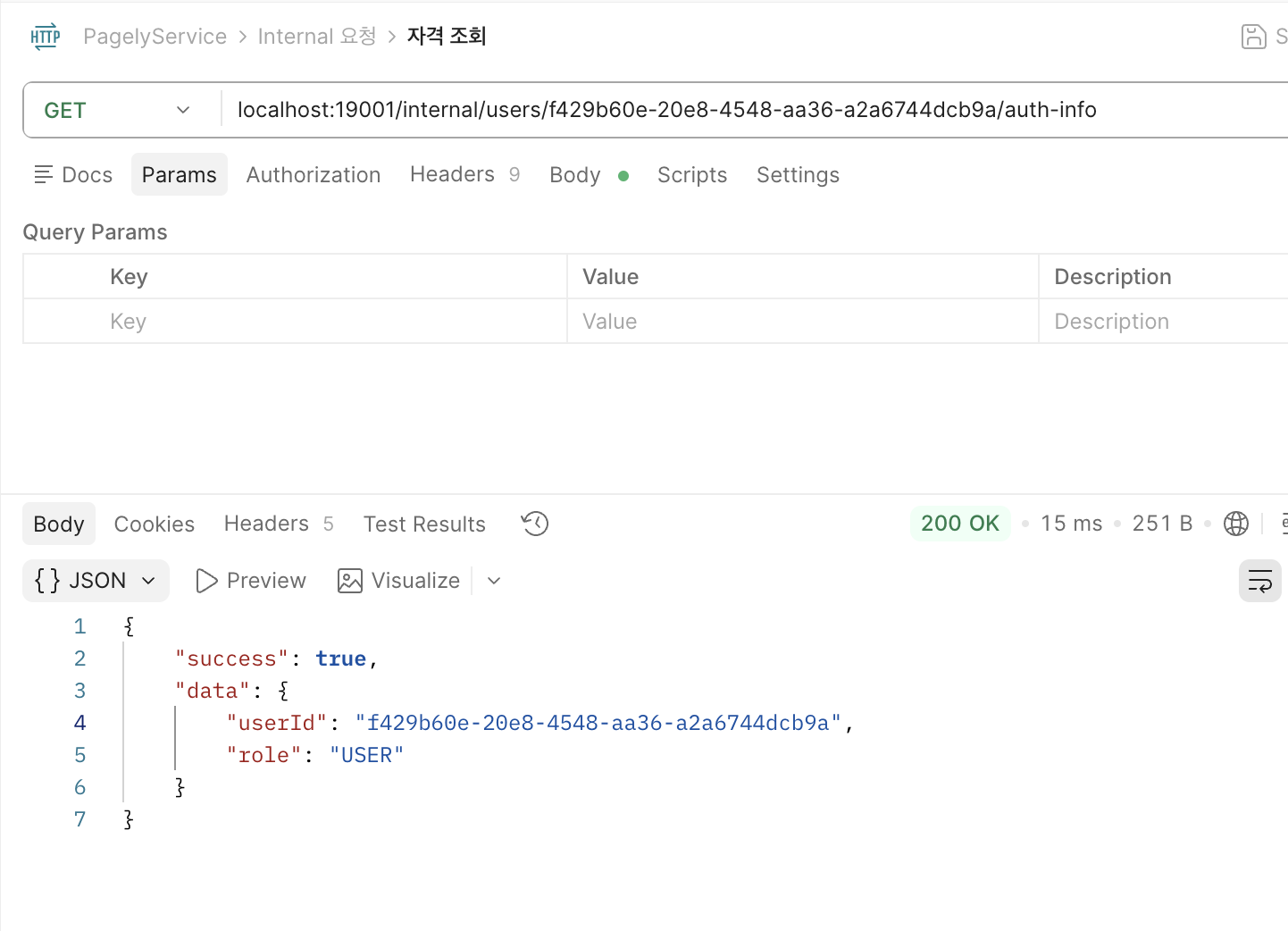Image resolution: width=1288 pixels, height=931 pixels.
Task: Open the Test Results tab
Action: click(424, 524)
